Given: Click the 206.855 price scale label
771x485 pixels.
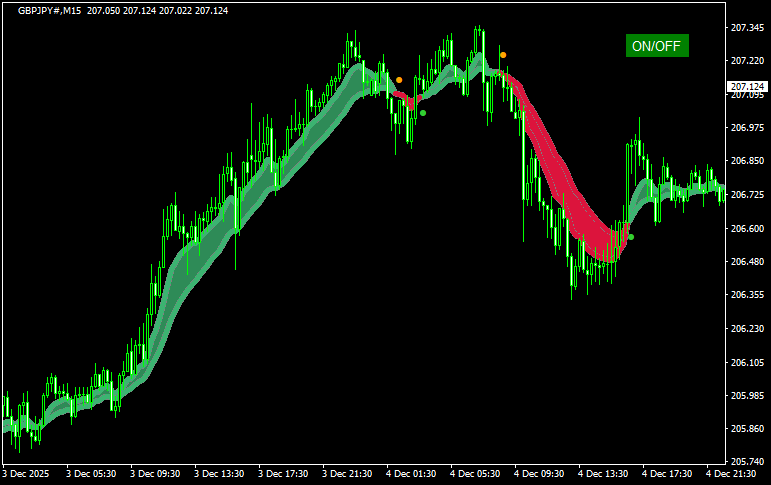Looking at the screenshot, I should (745, 161).
